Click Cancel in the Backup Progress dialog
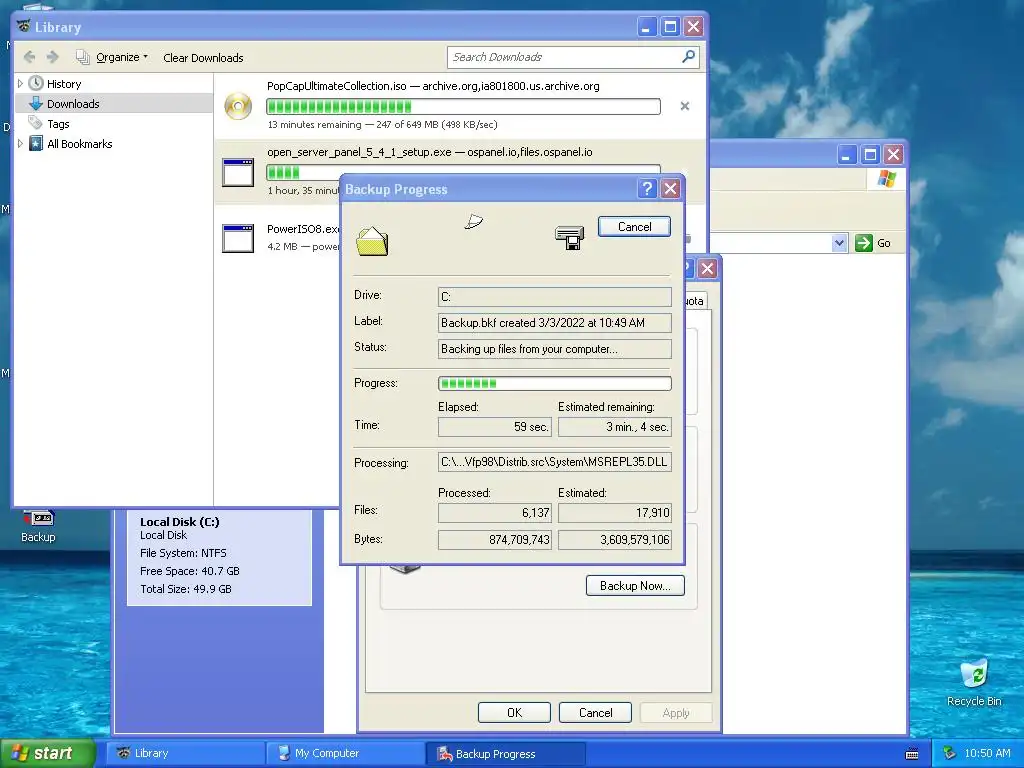The image size is (1024, 768). [x=634, y=227]
